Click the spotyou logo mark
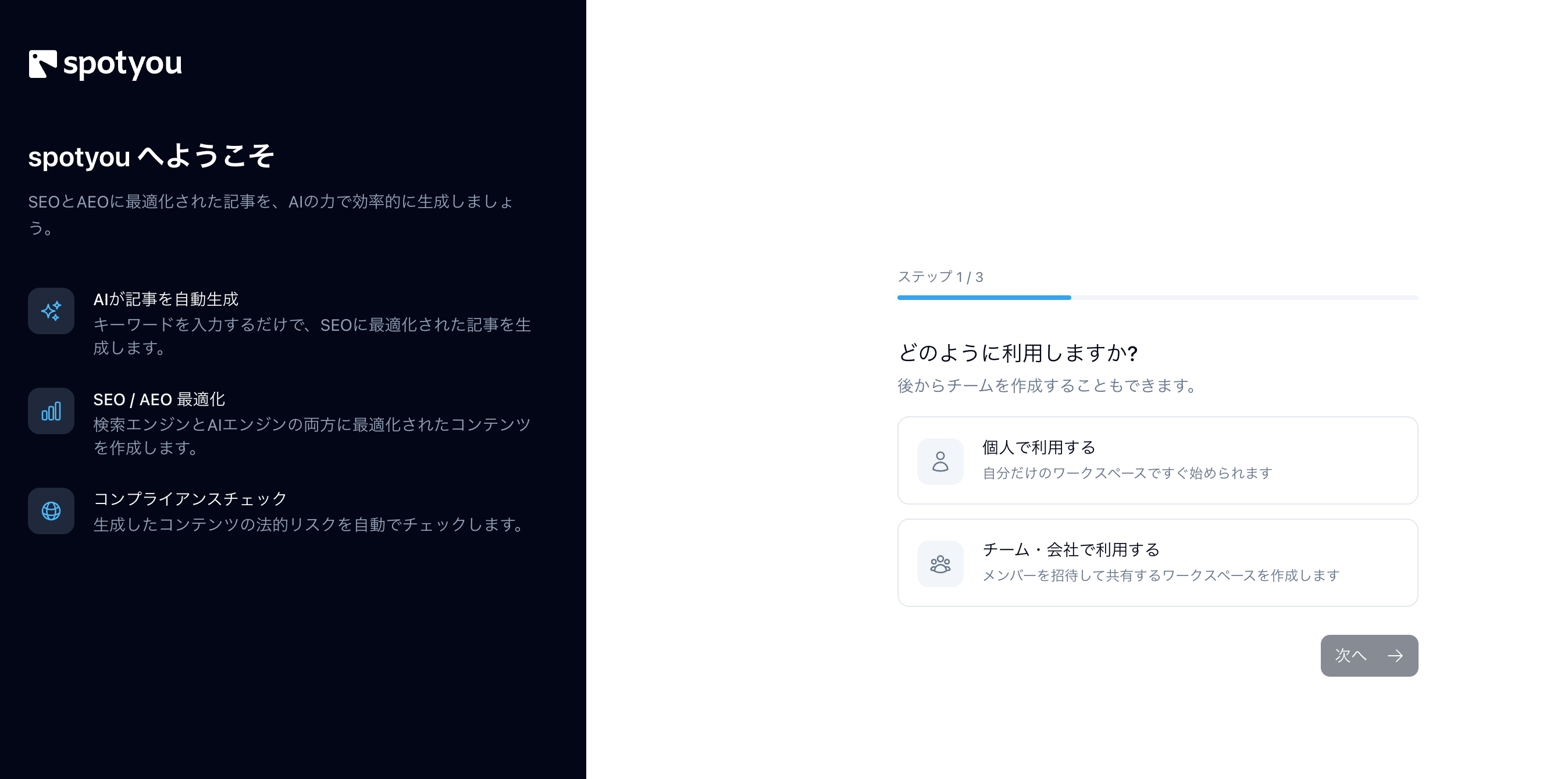The width and height of the screenshot is (1568, 779). pos(42,64)
